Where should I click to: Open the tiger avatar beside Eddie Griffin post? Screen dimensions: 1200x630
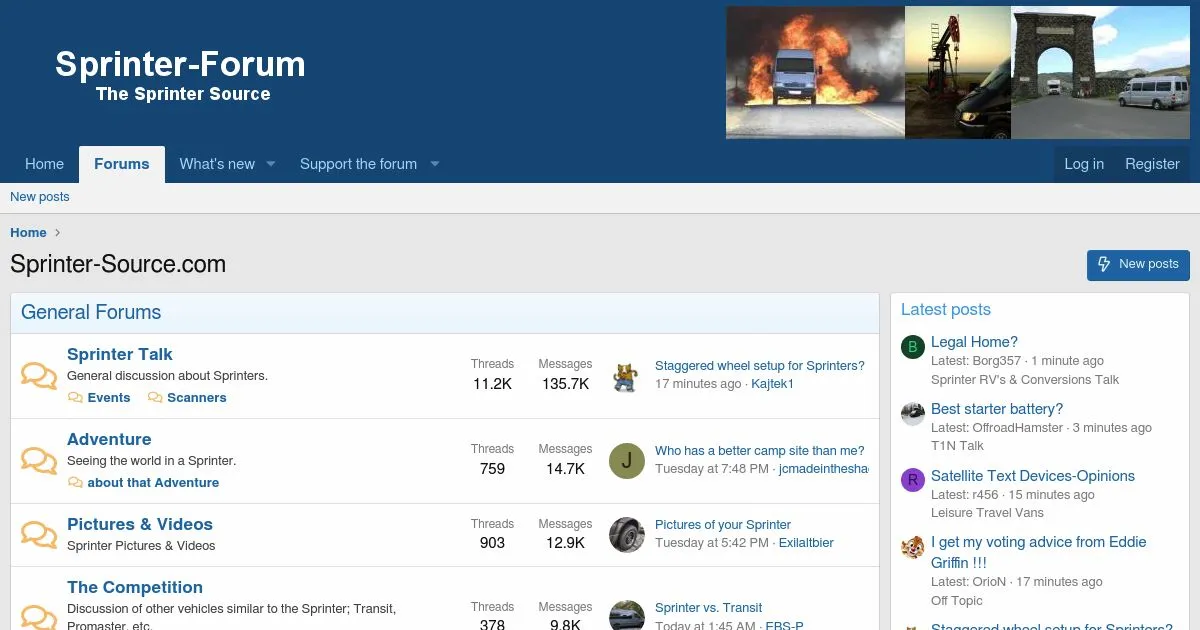tap(912, 547)
